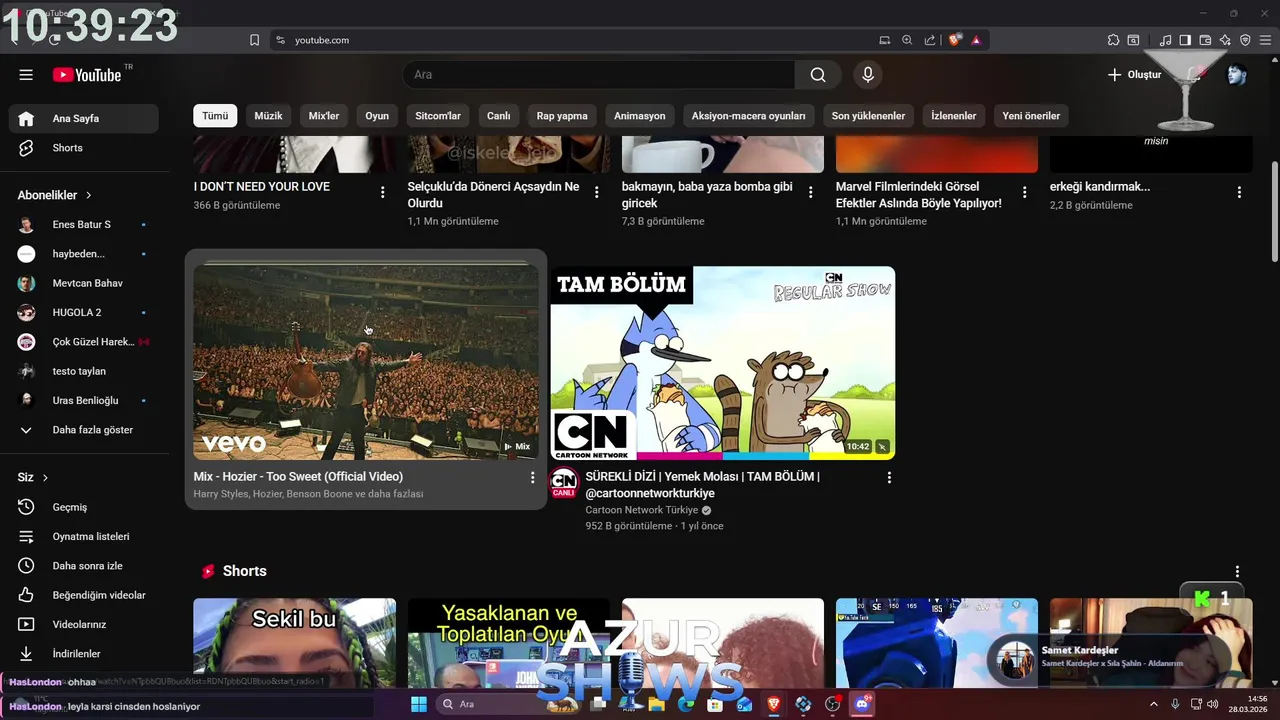
Task: Open İndirilenler in the sidebar
Action: (84, 654)
